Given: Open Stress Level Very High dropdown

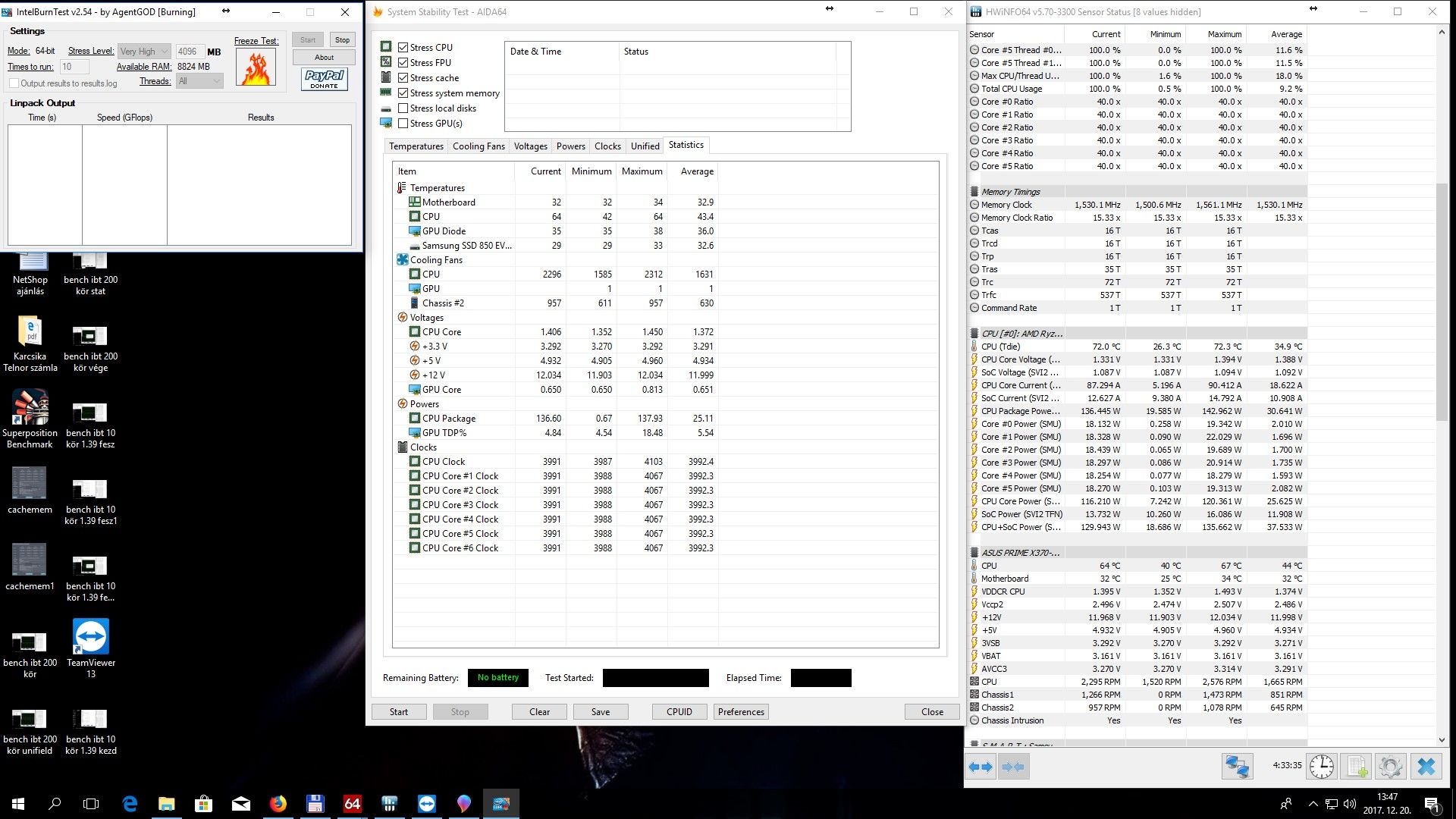Looking at the screenshot, I should (x=143, y=52).
